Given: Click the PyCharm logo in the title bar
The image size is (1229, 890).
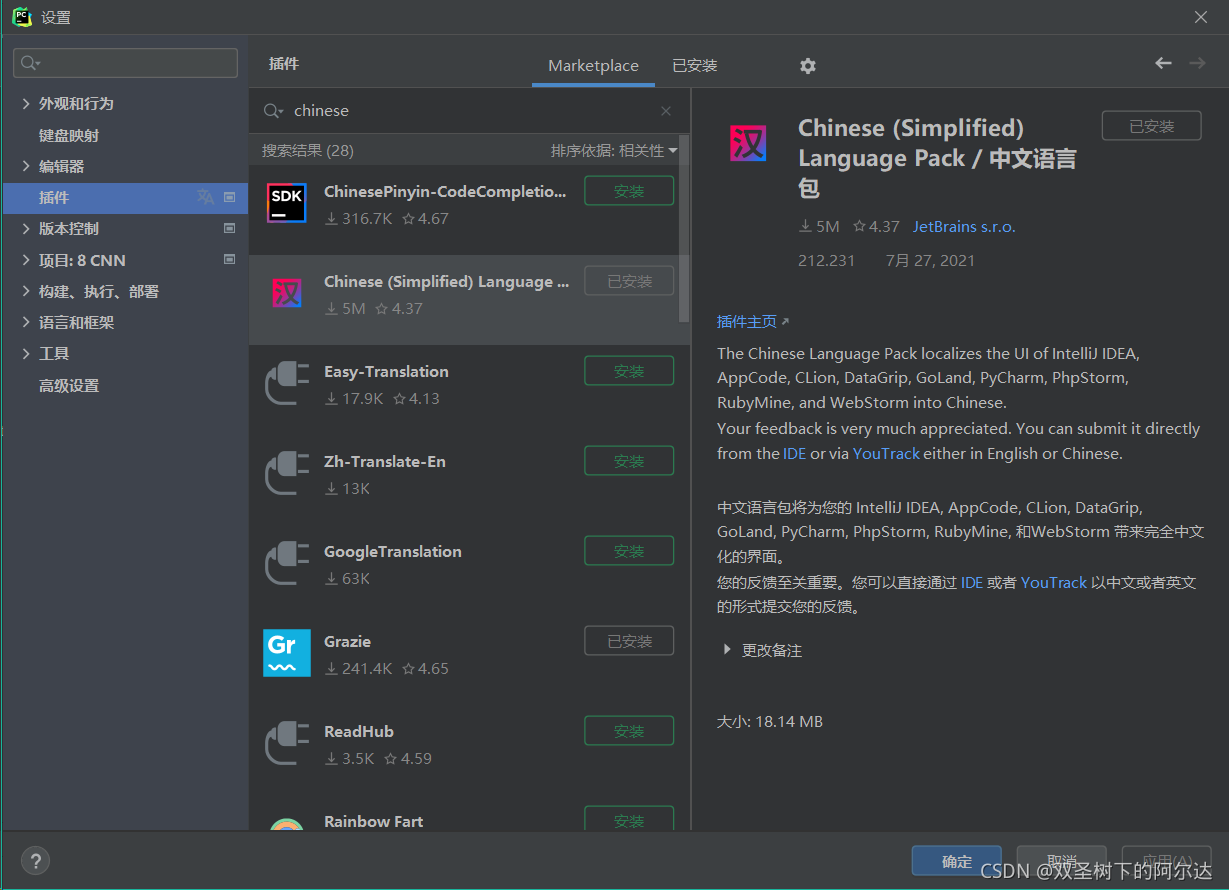Looking at the screenshot, I should (22, 17).
